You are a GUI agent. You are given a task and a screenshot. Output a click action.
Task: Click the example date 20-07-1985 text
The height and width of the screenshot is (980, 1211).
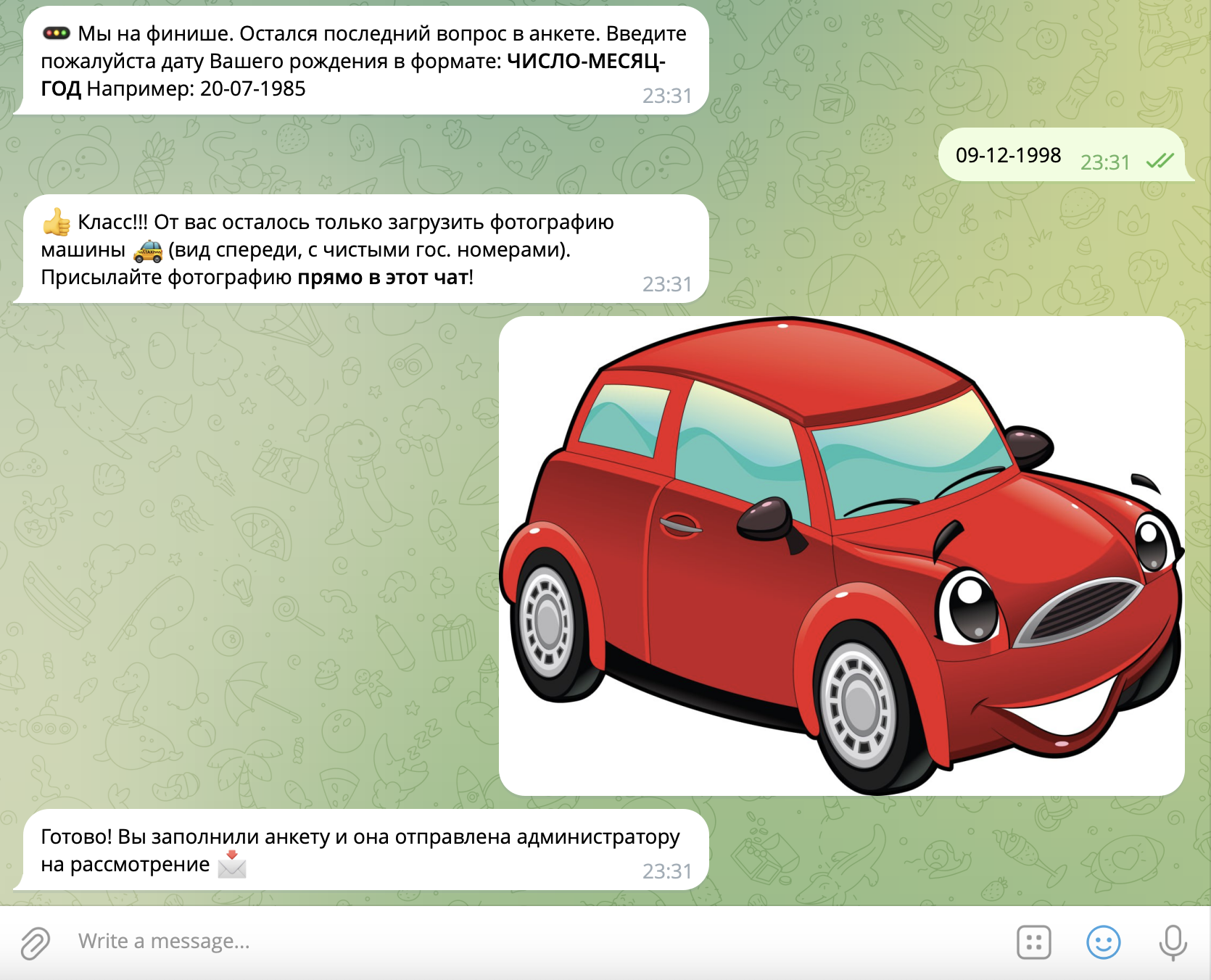coord(252,89)
